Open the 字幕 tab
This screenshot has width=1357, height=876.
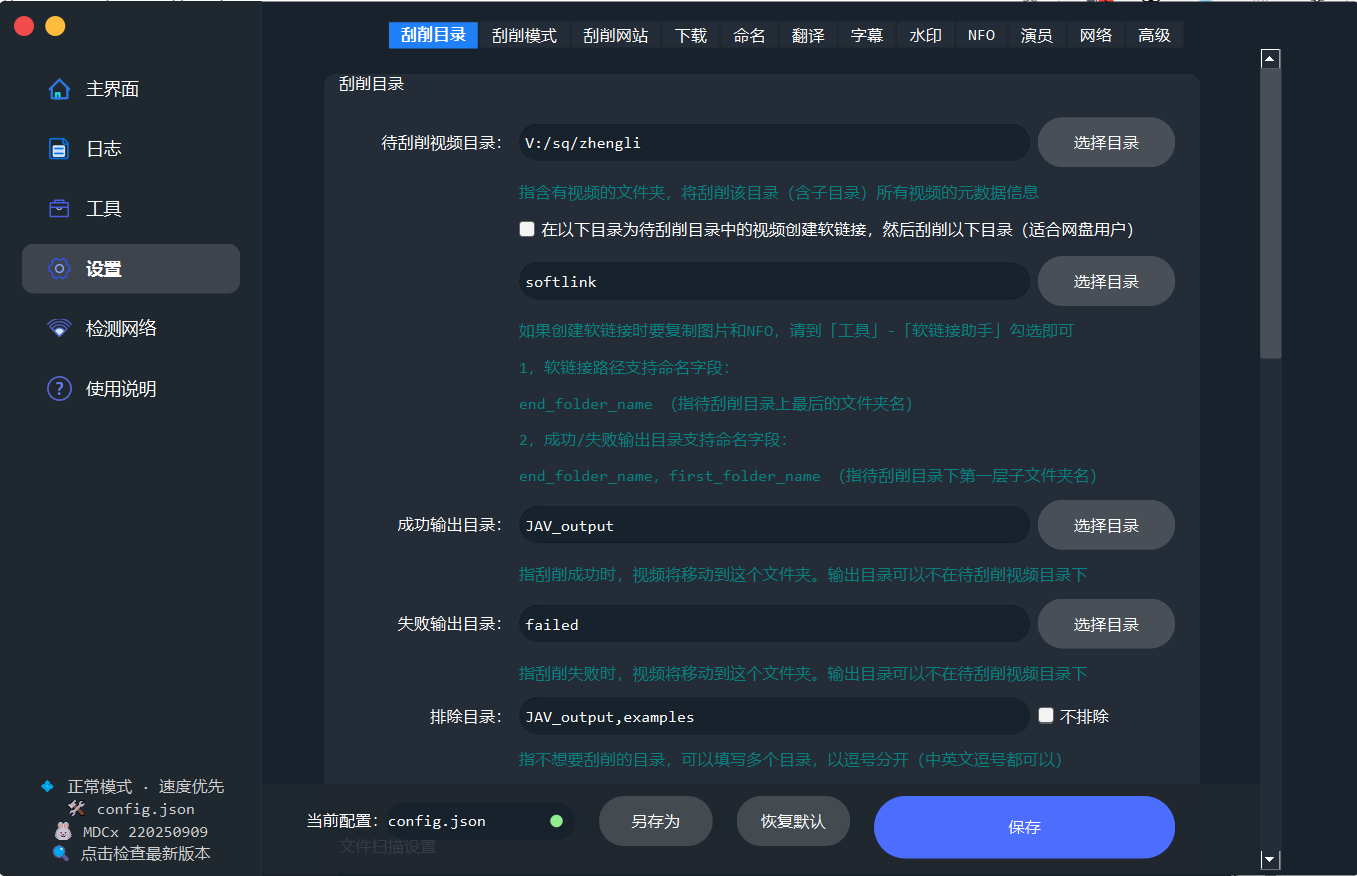pos(867,35)
